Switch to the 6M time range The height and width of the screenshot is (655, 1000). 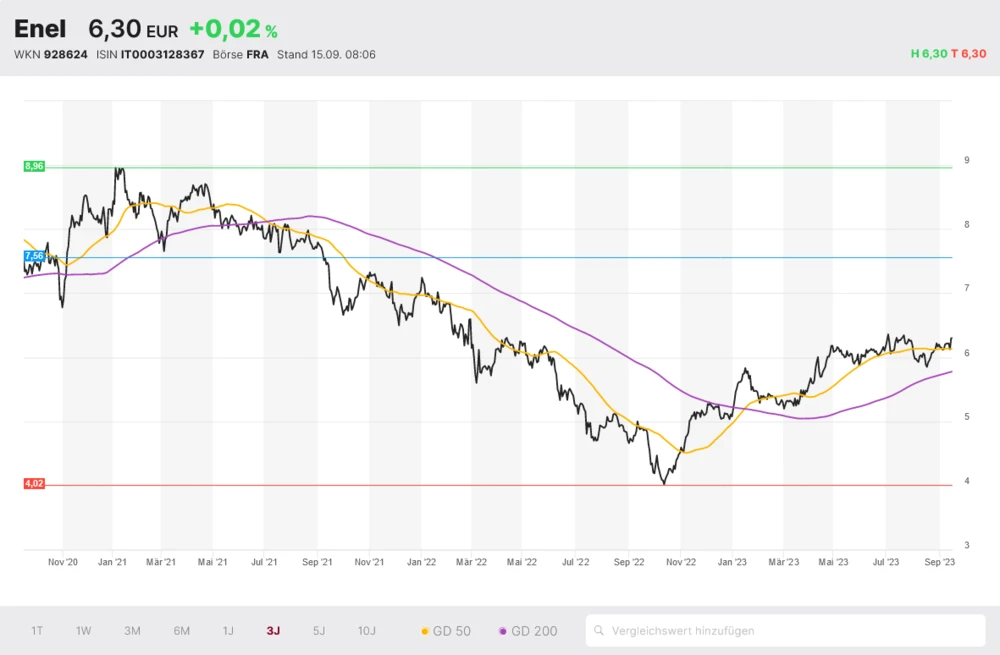click(181, 631)
